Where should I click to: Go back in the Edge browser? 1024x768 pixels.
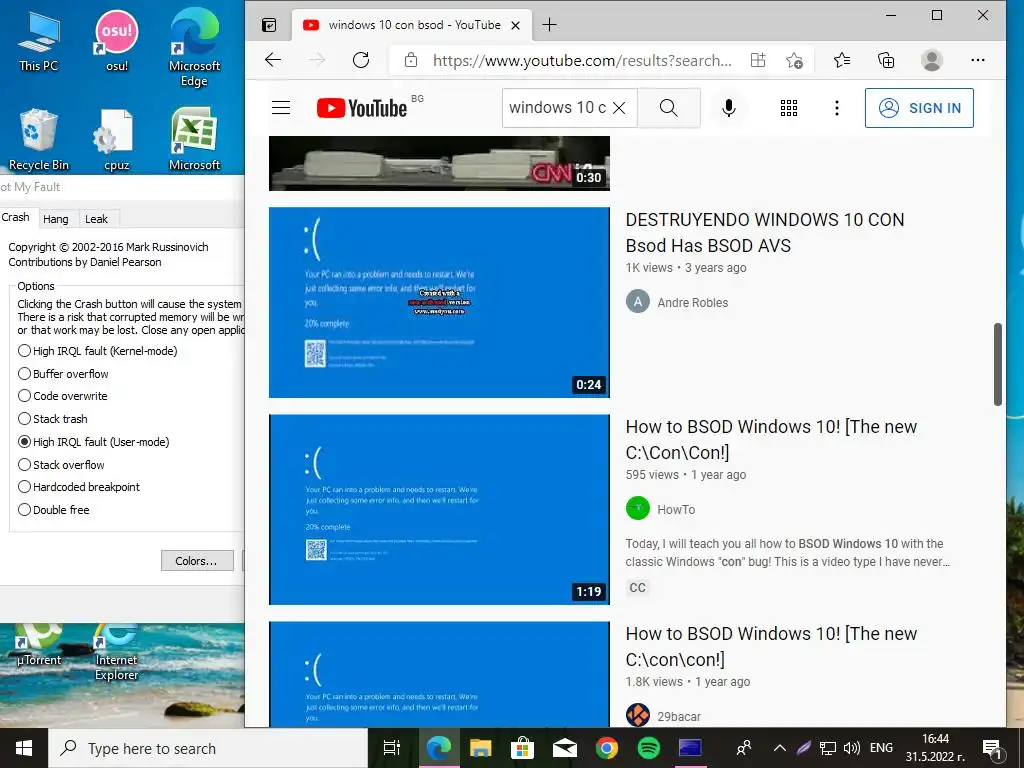273,60
